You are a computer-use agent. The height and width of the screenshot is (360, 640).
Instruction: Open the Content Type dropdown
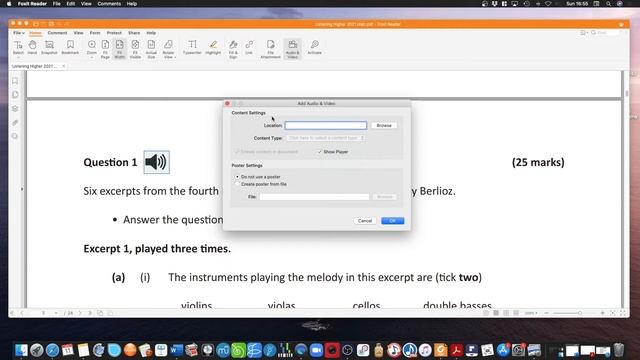click(325, 138)
